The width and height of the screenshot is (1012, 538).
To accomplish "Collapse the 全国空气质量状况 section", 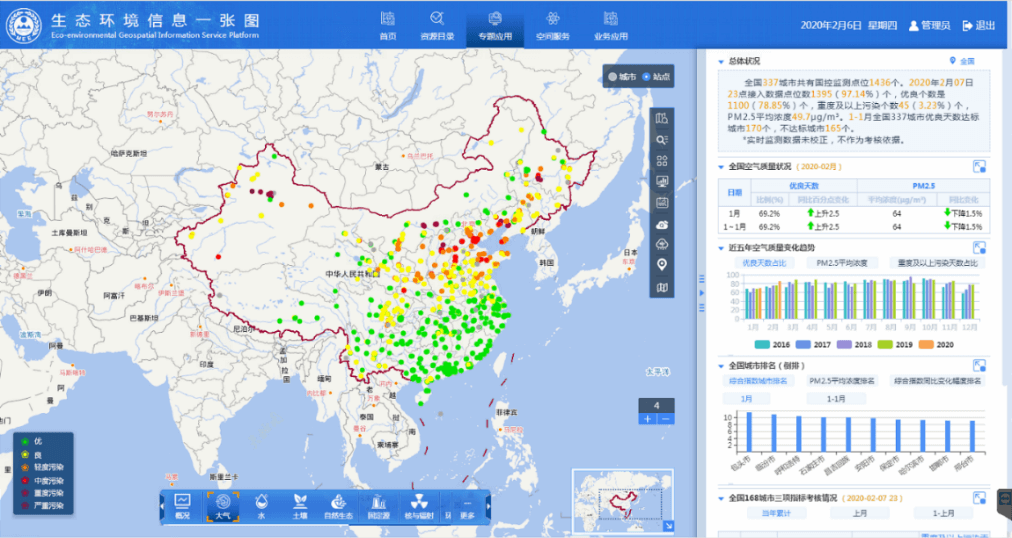I will 722,166.
